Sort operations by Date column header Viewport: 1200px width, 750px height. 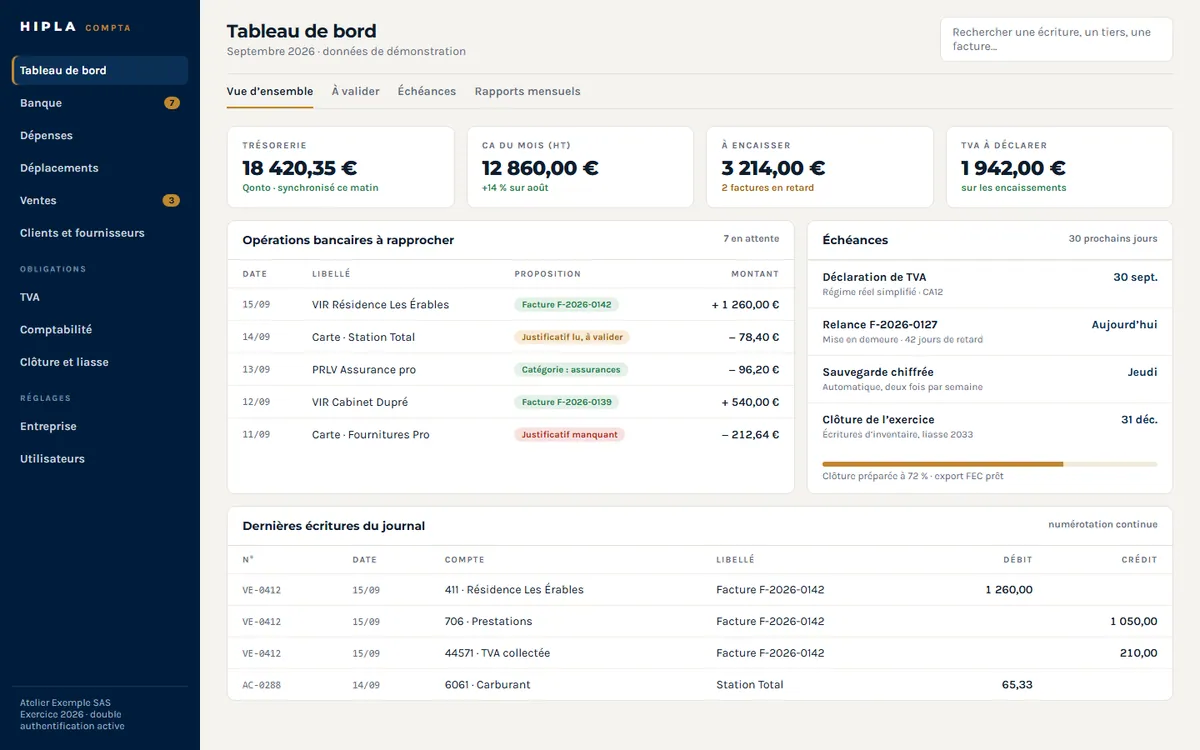click(254, 274)
